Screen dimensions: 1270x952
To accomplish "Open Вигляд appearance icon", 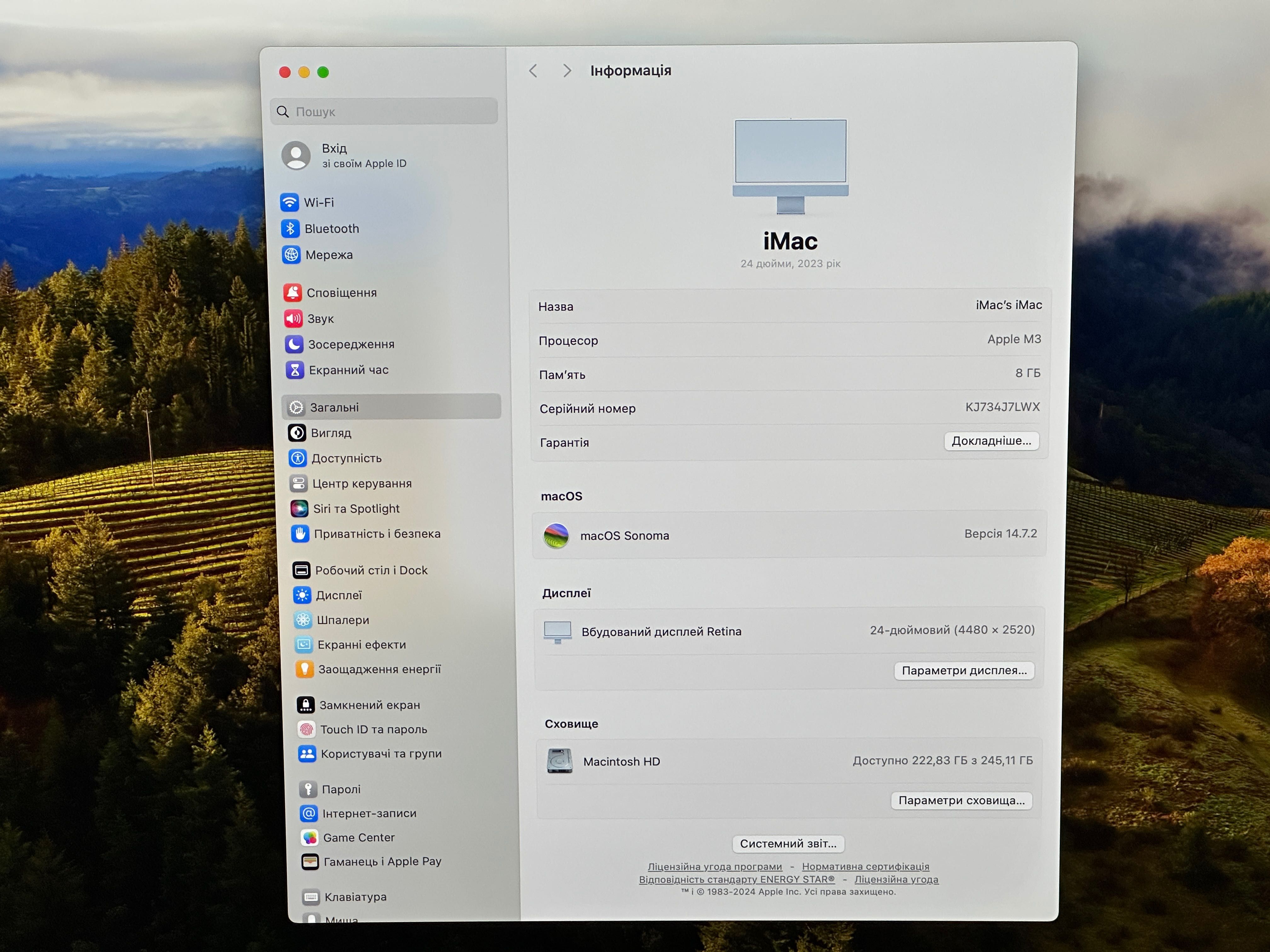I will click(x=297, y=433).
